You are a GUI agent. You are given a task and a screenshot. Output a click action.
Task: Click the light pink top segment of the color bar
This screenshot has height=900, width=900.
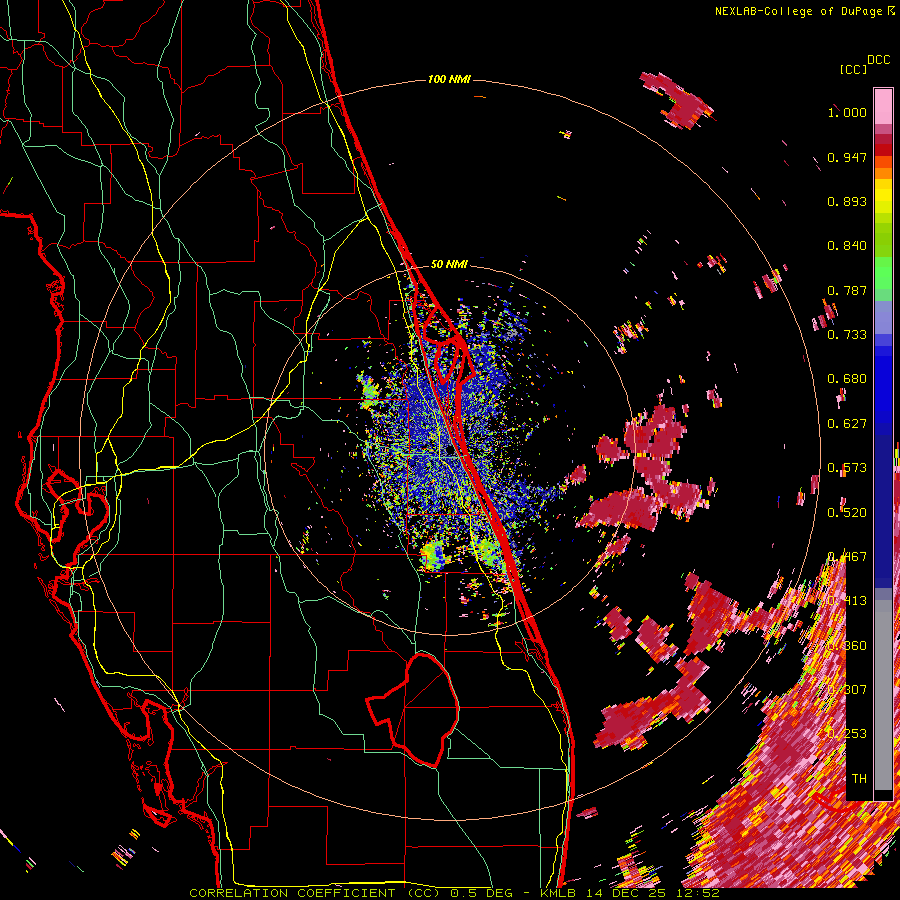(x=883, y=106)
